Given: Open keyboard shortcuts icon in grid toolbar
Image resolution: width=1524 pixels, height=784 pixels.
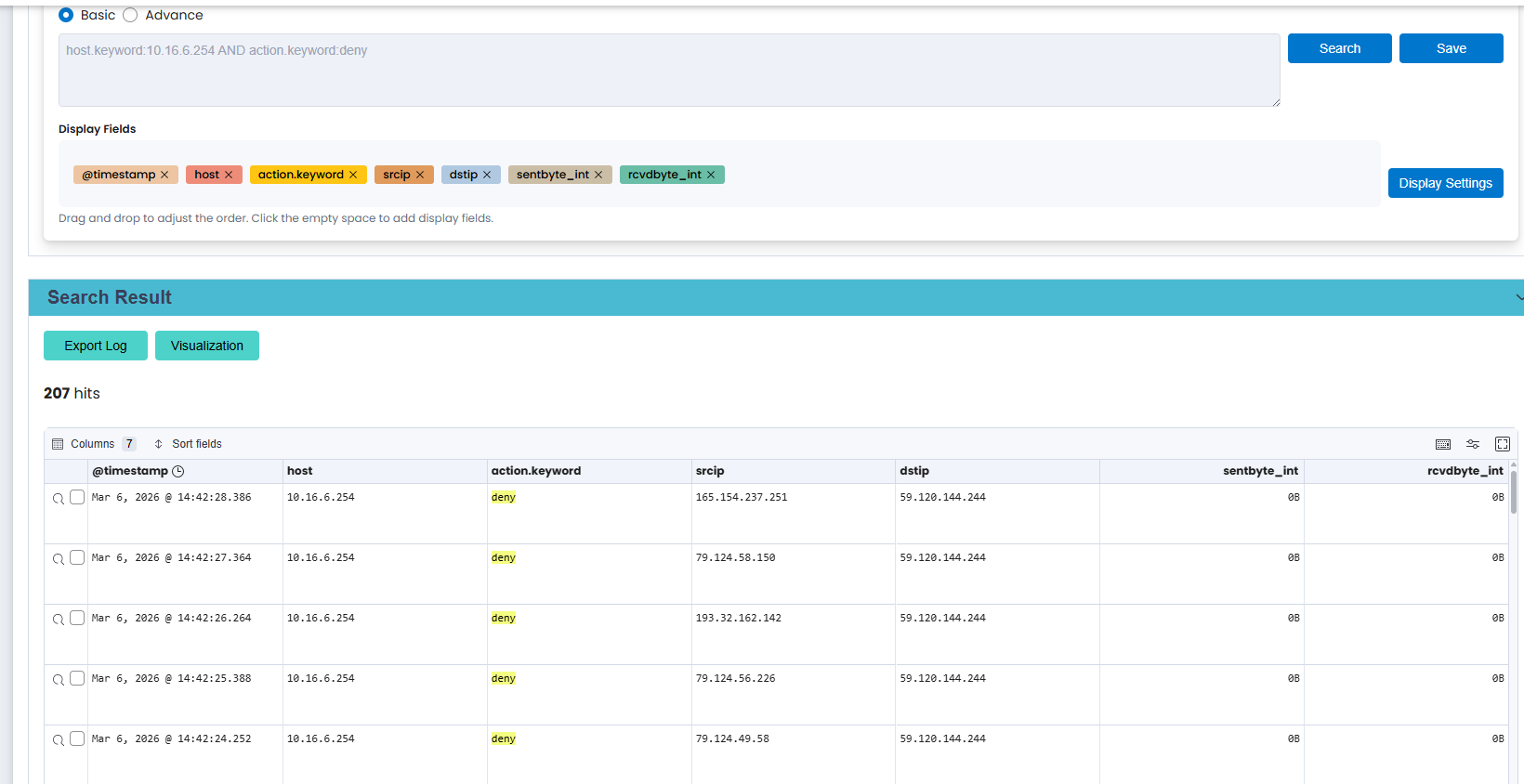Looking at the screenshot, I should [1443, 444].
